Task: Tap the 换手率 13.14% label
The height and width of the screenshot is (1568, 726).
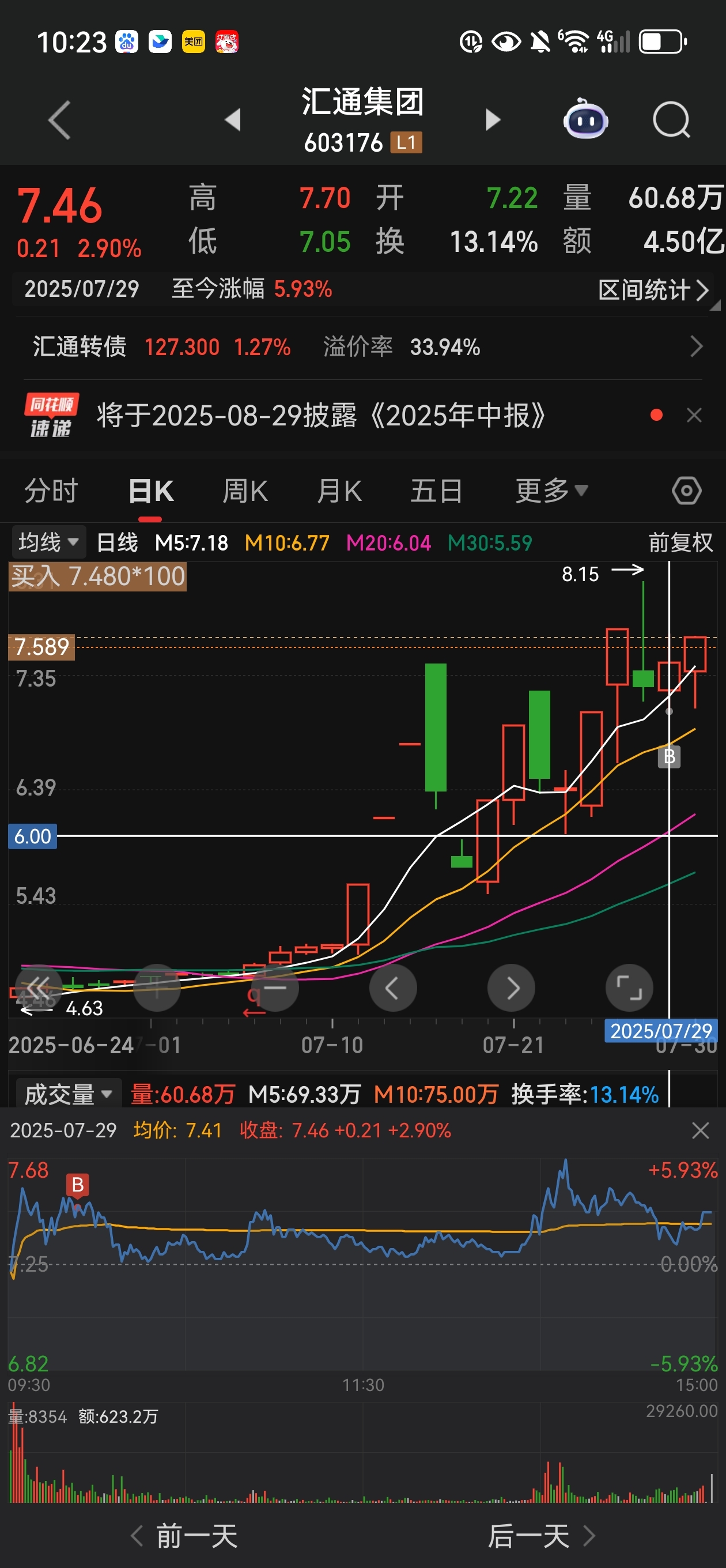Action: (x=585, y=1095)
